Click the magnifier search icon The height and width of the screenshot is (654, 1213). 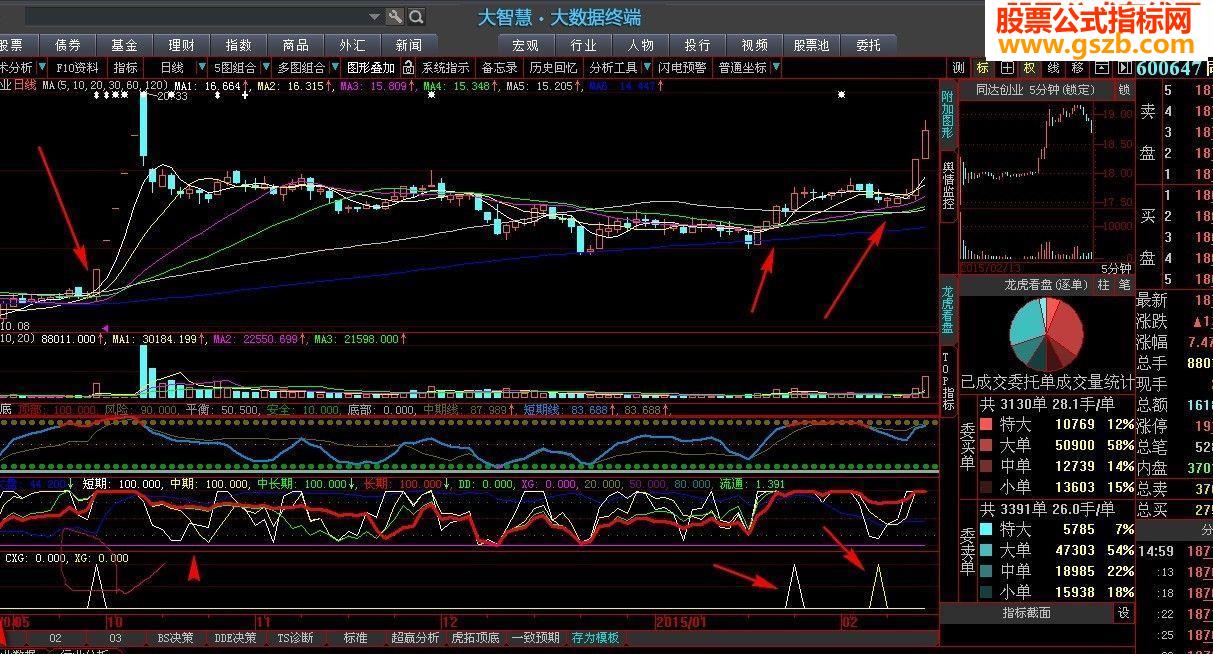click(x=416, y=16)
